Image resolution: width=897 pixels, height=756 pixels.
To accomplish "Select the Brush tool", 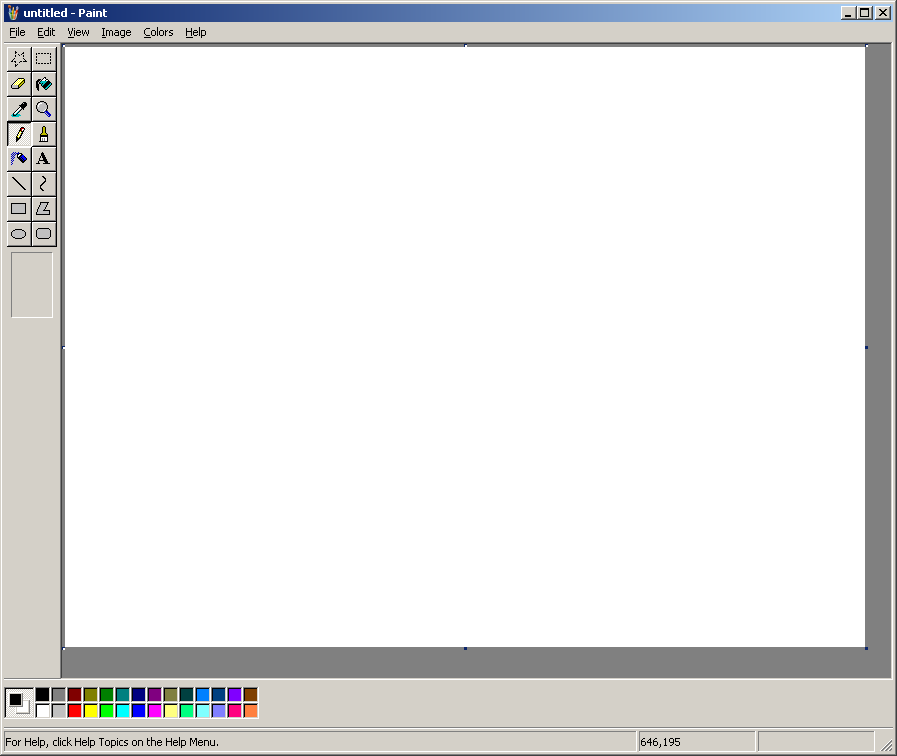I will click(x=43, y=134).
